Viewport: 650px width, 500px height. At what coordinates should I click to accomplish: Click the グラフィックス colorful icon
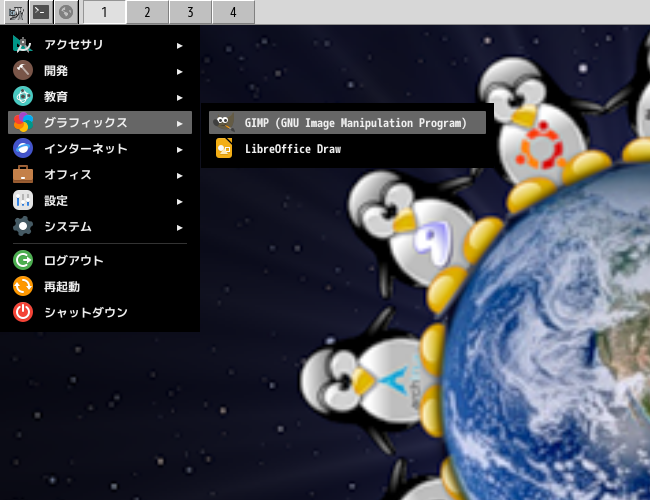point(23,122)
